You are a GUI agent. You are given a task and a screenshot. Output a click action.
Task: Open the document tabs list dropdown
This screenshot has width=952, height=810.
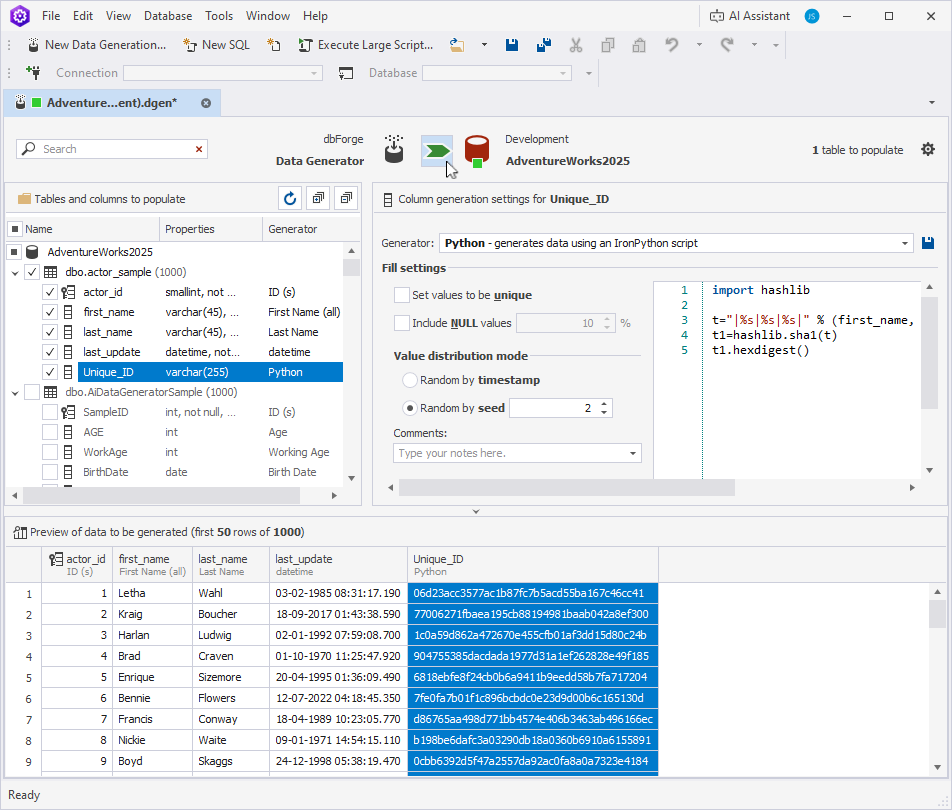pyautogui.click(x=932, y=103)
